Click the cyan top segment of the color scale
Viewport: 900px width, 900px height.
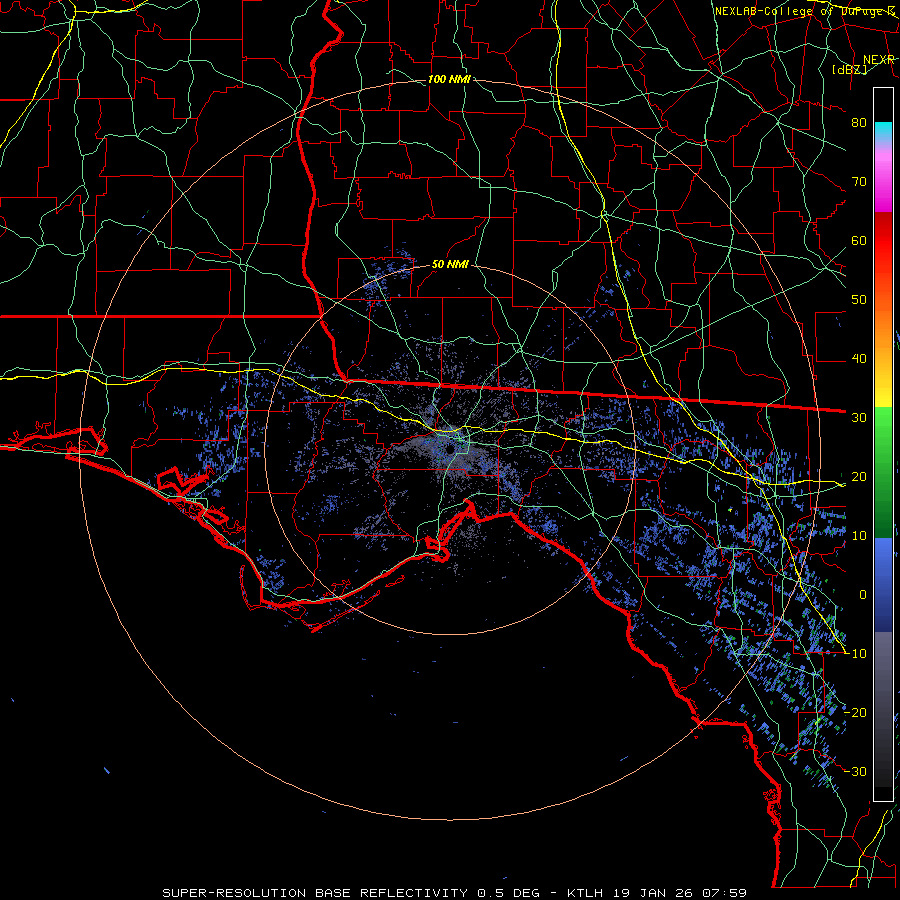click(x=883, y=132)
